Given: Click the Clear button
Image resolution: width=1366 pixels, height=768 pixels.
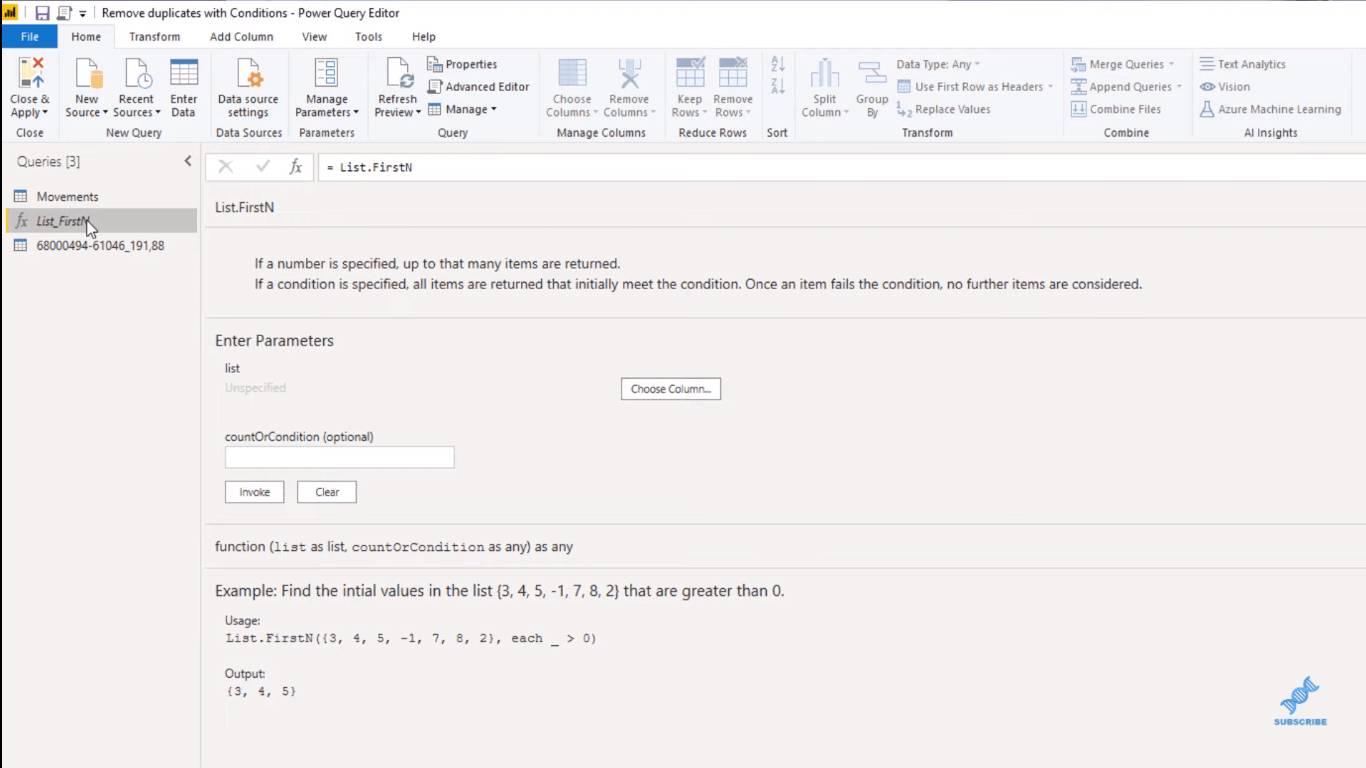Looking at the screenshot, I should tap(327, 492).
